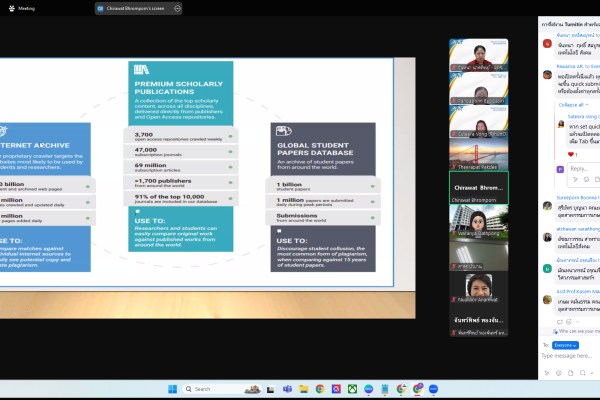
Task: Open the Notepad taskbar icon
Action: click(385, 389)
